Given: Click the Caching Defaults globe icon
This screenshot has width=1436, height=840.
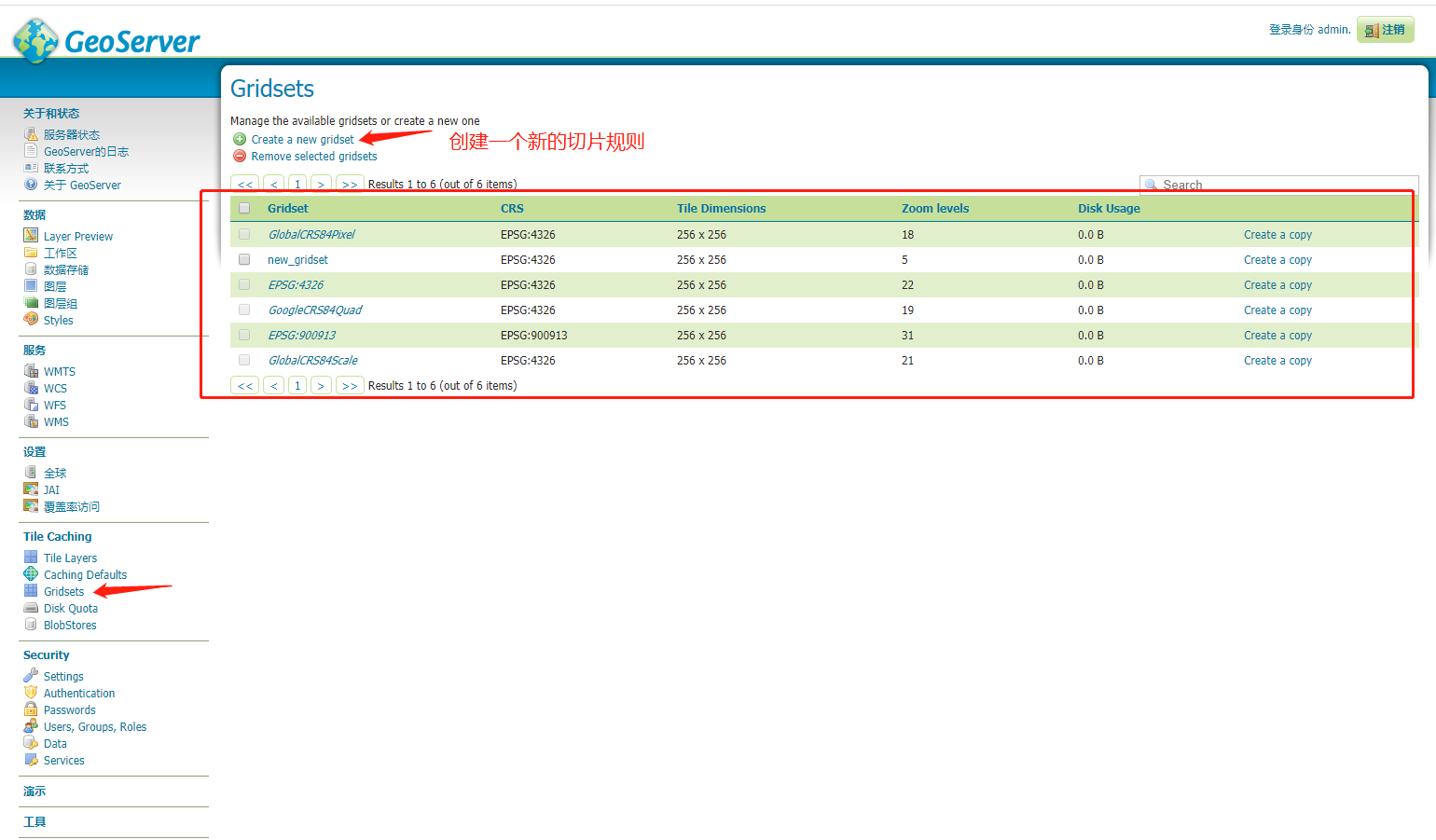Looking at the screenshot, I should point(31,574).
